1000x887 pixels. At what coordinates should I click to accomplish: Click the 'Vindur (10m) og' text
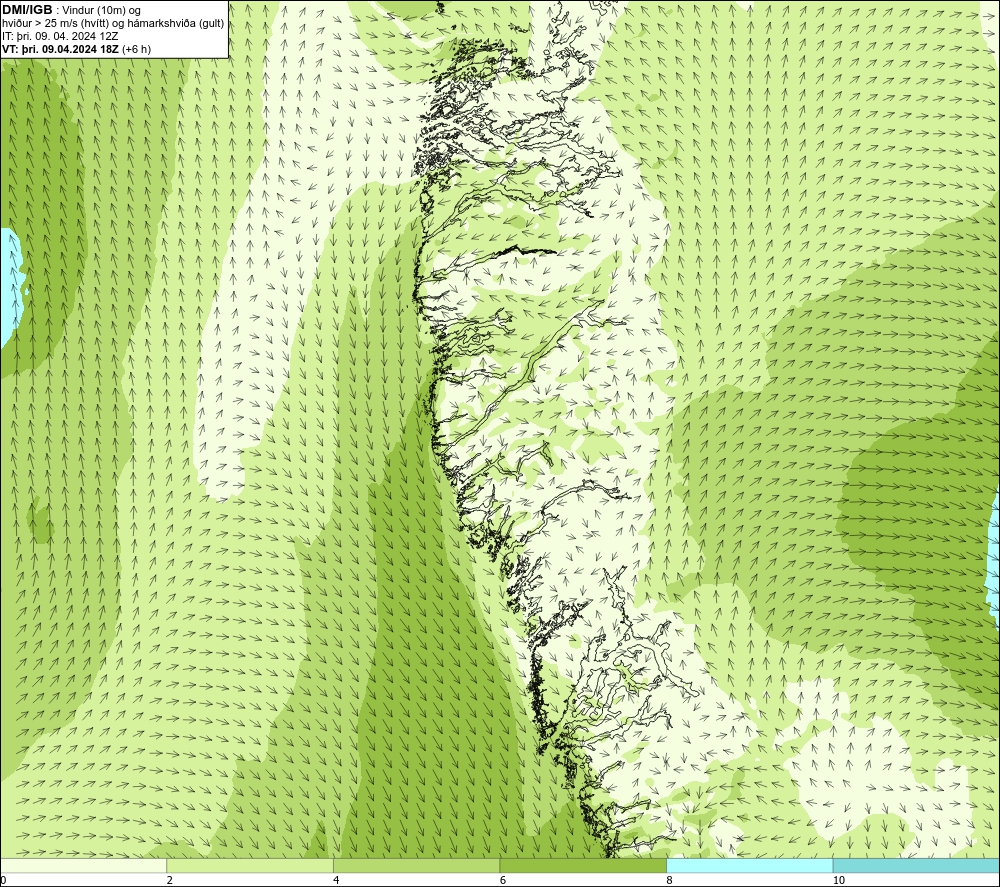pos(101,10)
